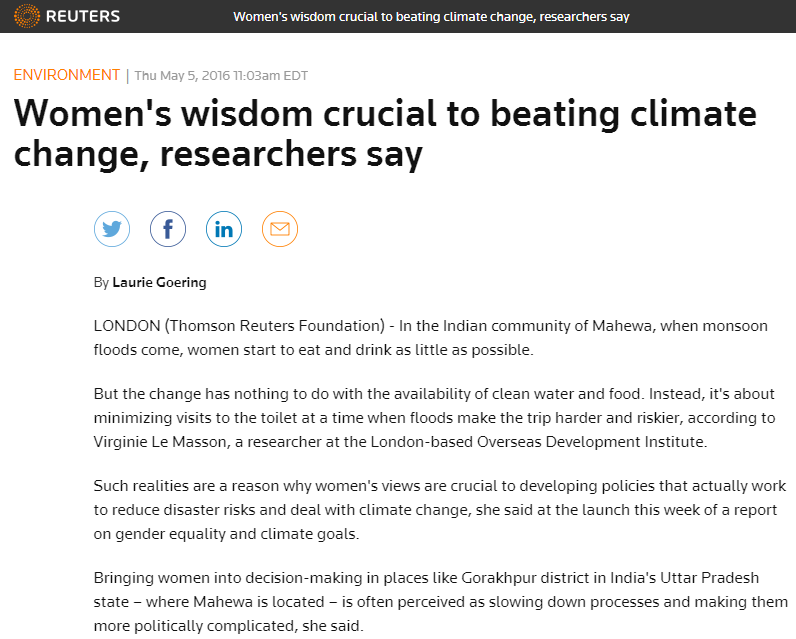Click the paragraph starting Such realities are
Image resolution: width=796 pixels, height=639 pixels.
[440, 510]
